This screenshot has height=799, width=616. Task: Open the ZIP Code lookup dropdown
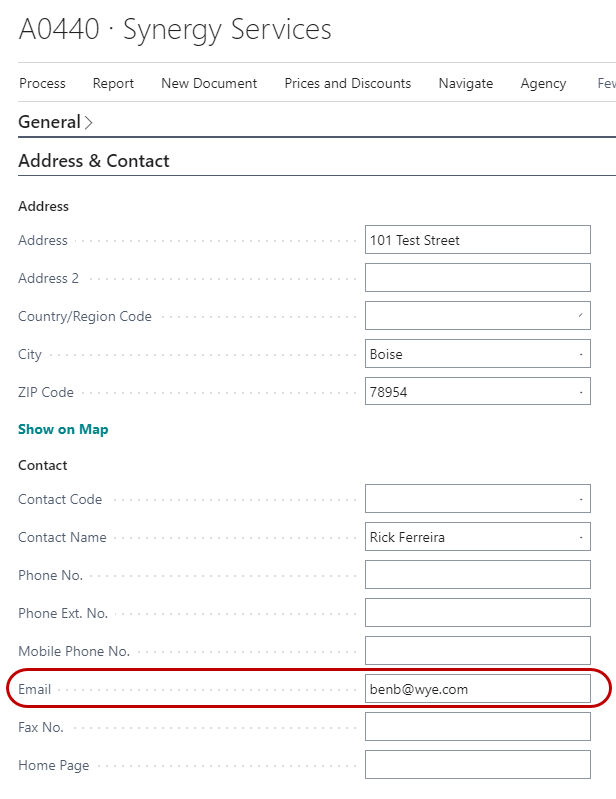pos(581,392)
